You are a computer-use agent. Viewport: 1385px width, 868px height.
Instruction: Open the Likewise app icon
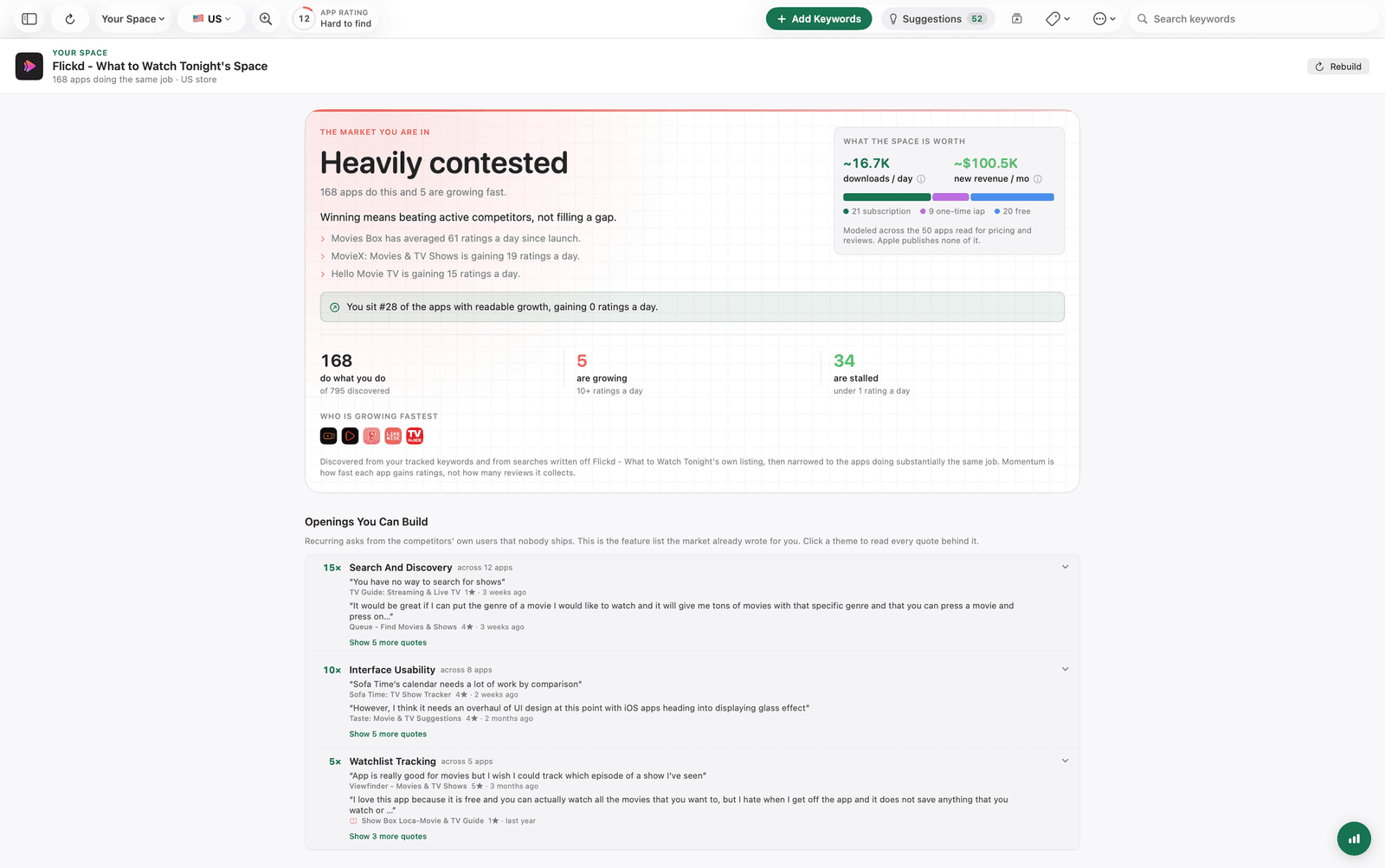393,436
